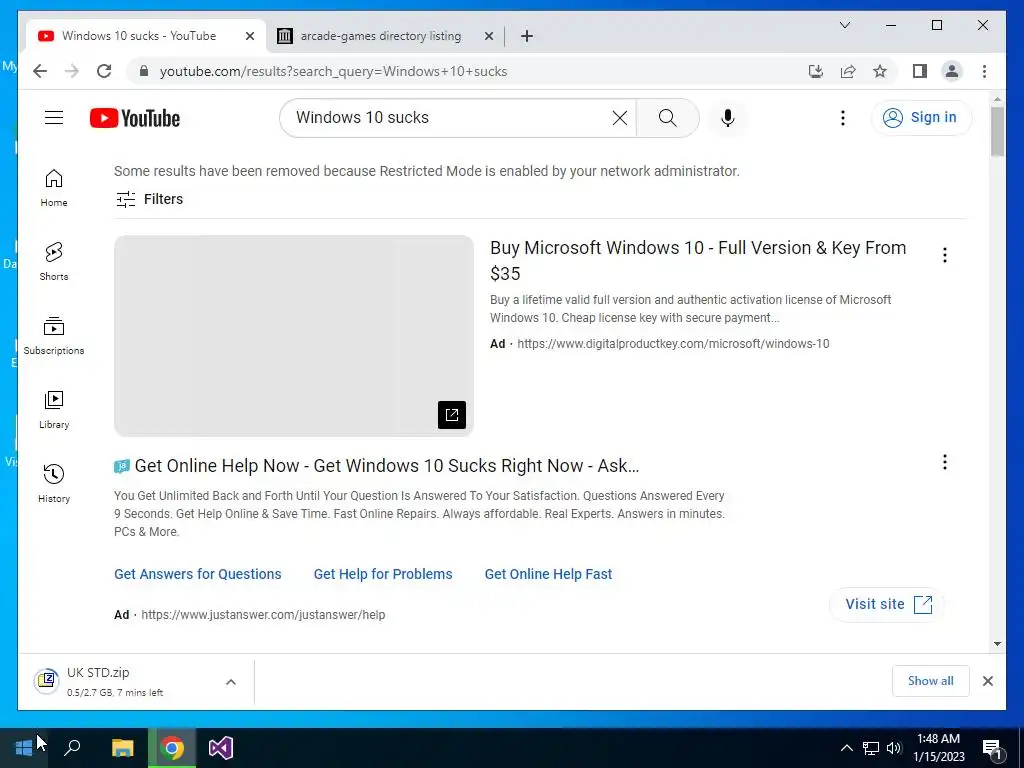
Task: Click the Windows 10 ad thumbnail
Action: point(293,336)
